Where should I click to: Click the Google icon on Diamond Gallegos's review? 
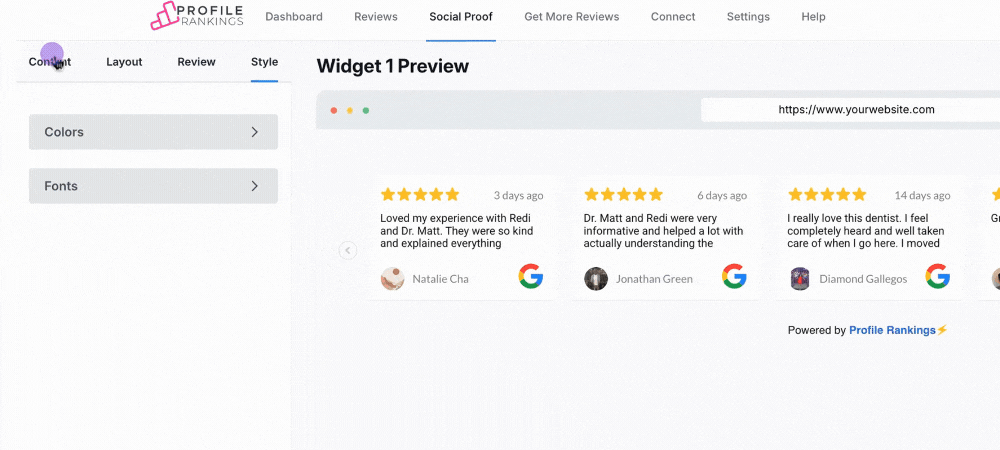tap(938, 277)
